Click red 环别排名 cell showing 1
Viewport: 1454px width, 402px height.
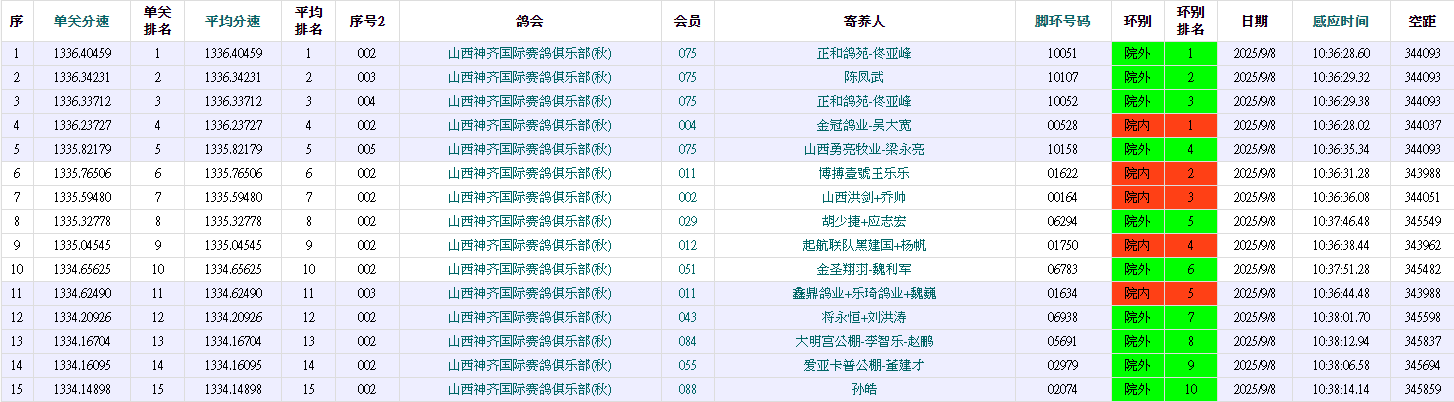1190,125
